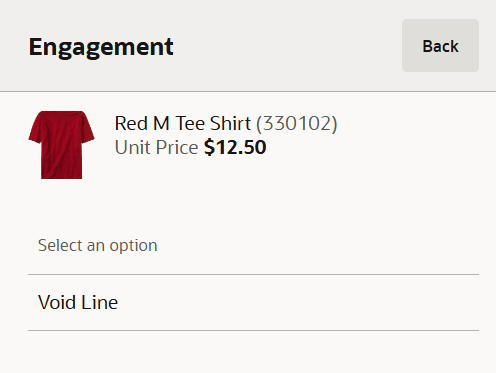Click the word Shirt in the product title
This screenshot has width=496, height=373.
point(230,123)
